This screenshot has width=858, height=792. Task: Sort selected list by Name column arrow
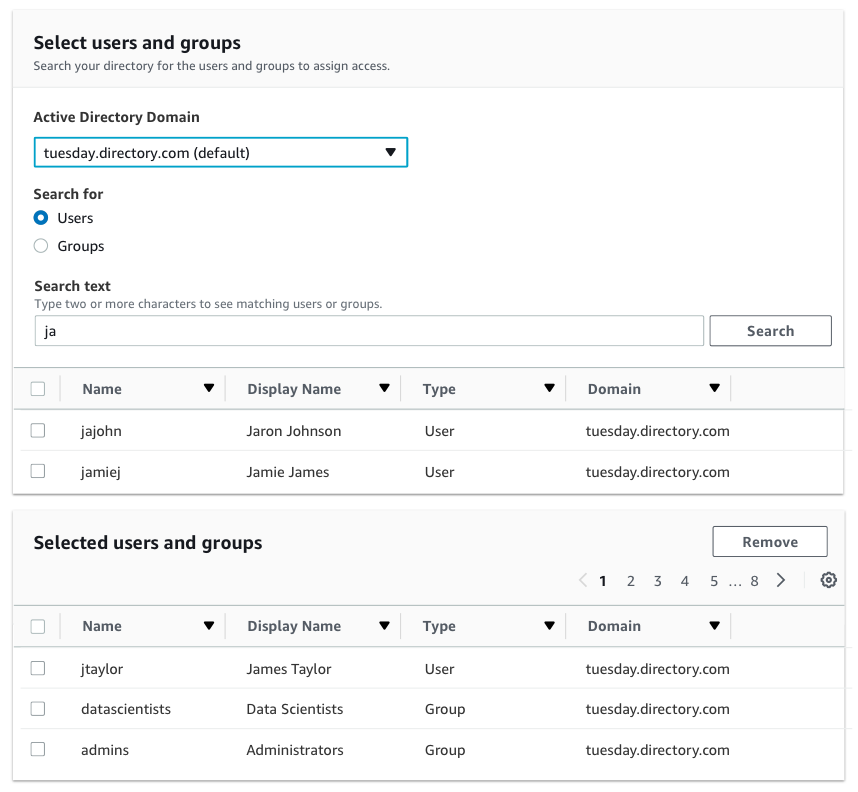tap(209, 626)
